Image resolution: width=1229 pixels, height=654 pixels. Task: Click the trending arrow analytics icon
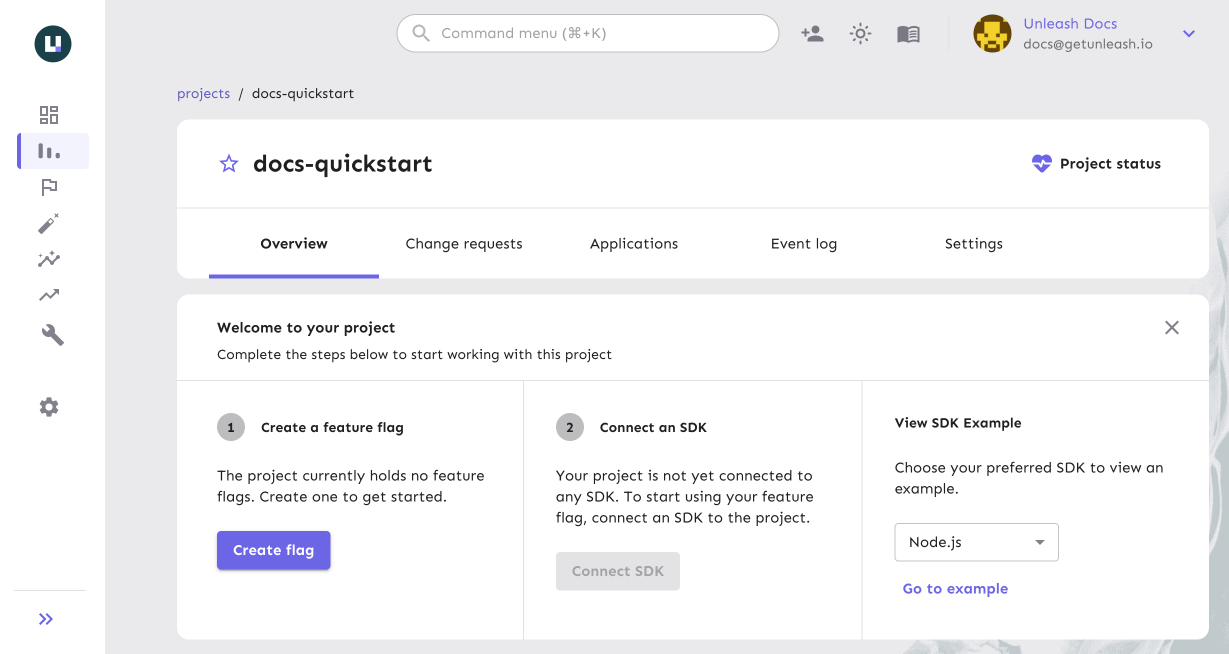48,294
